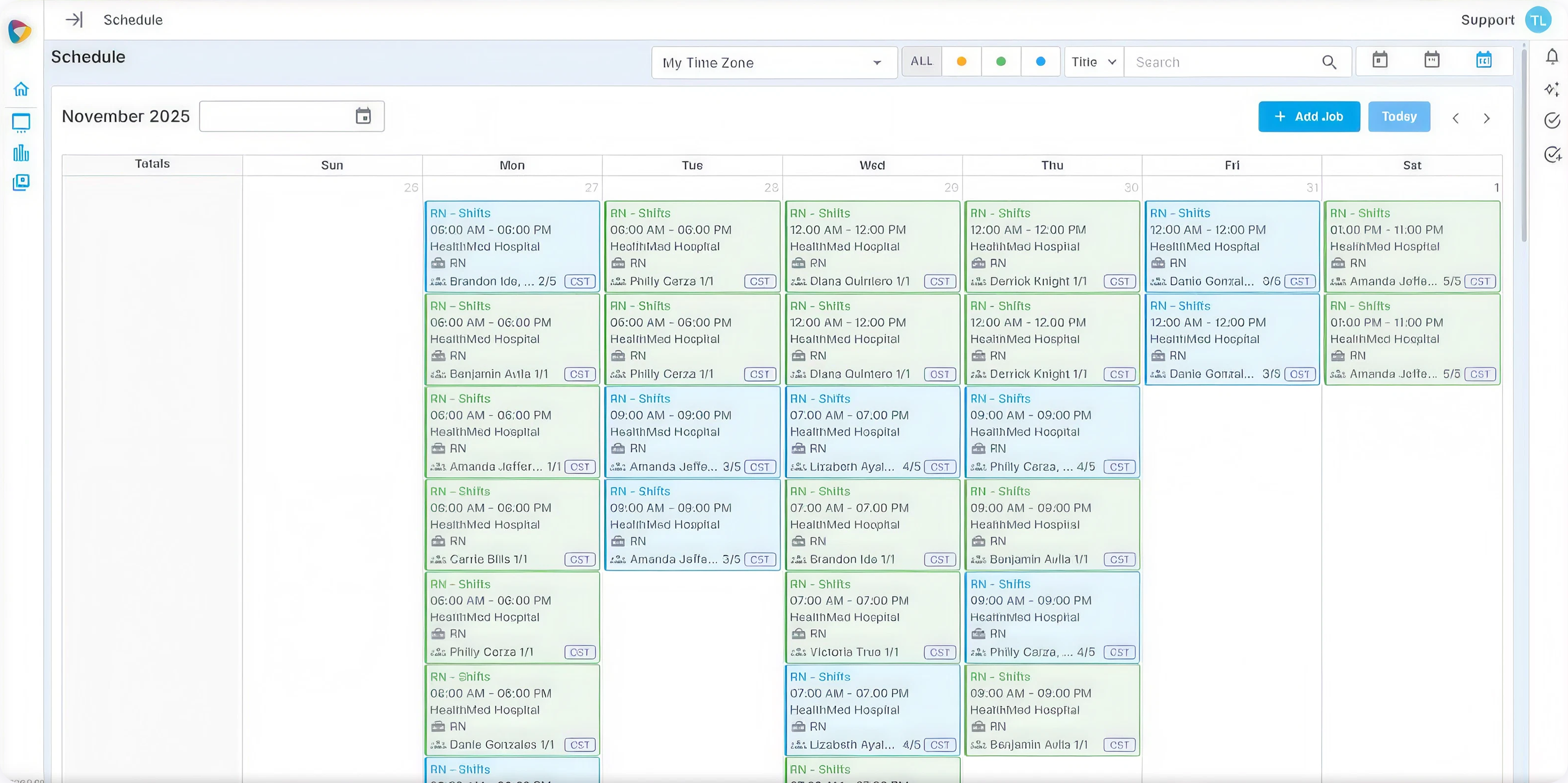Click the TL user avatar
This screenshot has width=1568, height=783.
1538,20
